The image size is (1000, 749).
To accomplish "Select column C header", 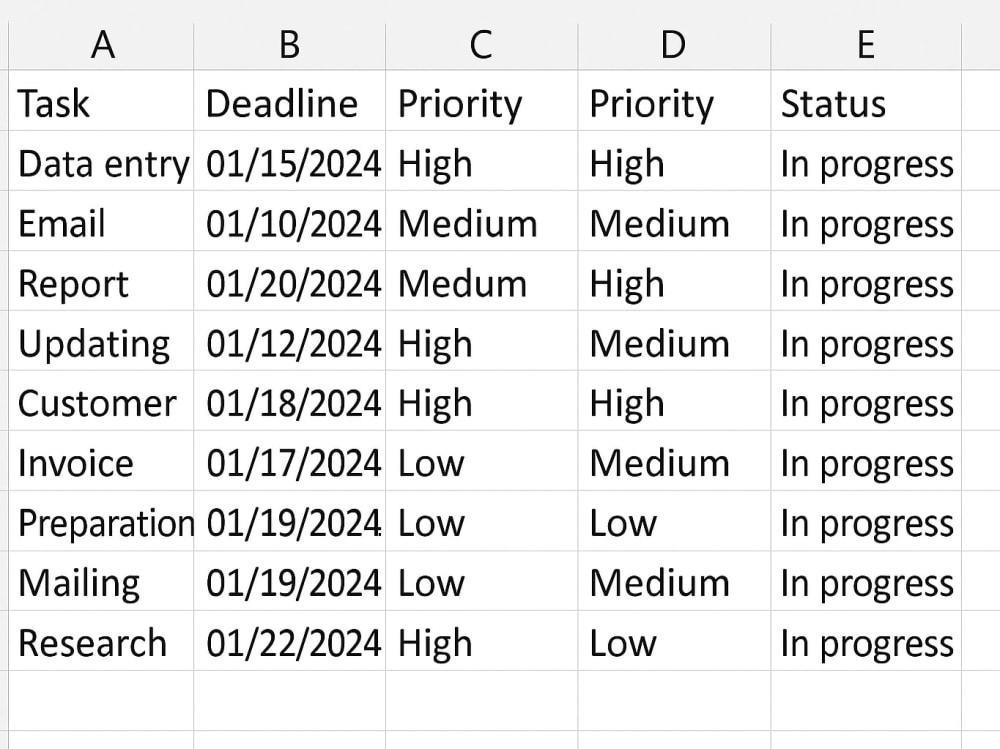I will (482, 46).
